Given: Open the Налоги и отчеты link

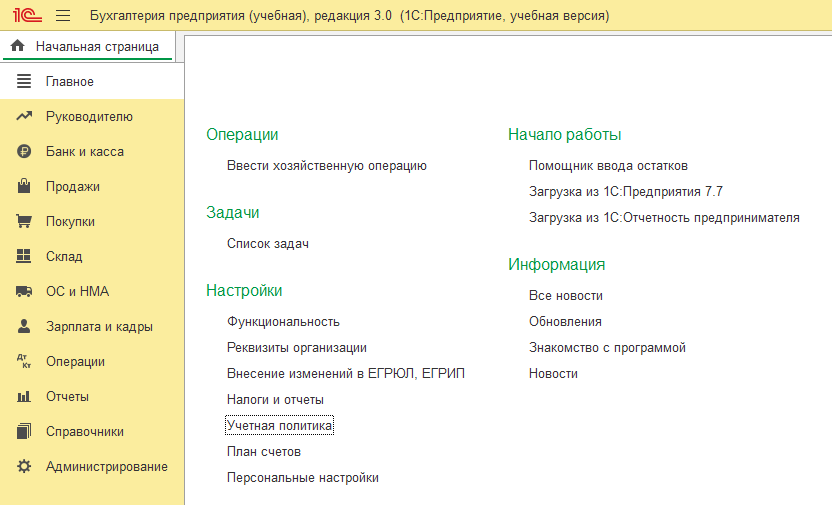Looking at the screenshot, I should click(x=275, y=399).
